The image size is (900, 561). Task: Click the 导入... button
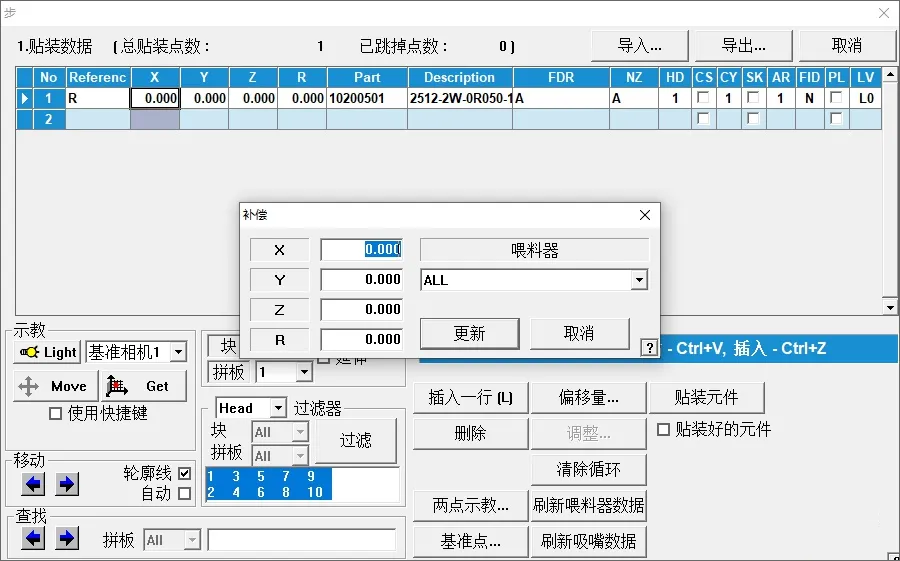click(639, 45)
